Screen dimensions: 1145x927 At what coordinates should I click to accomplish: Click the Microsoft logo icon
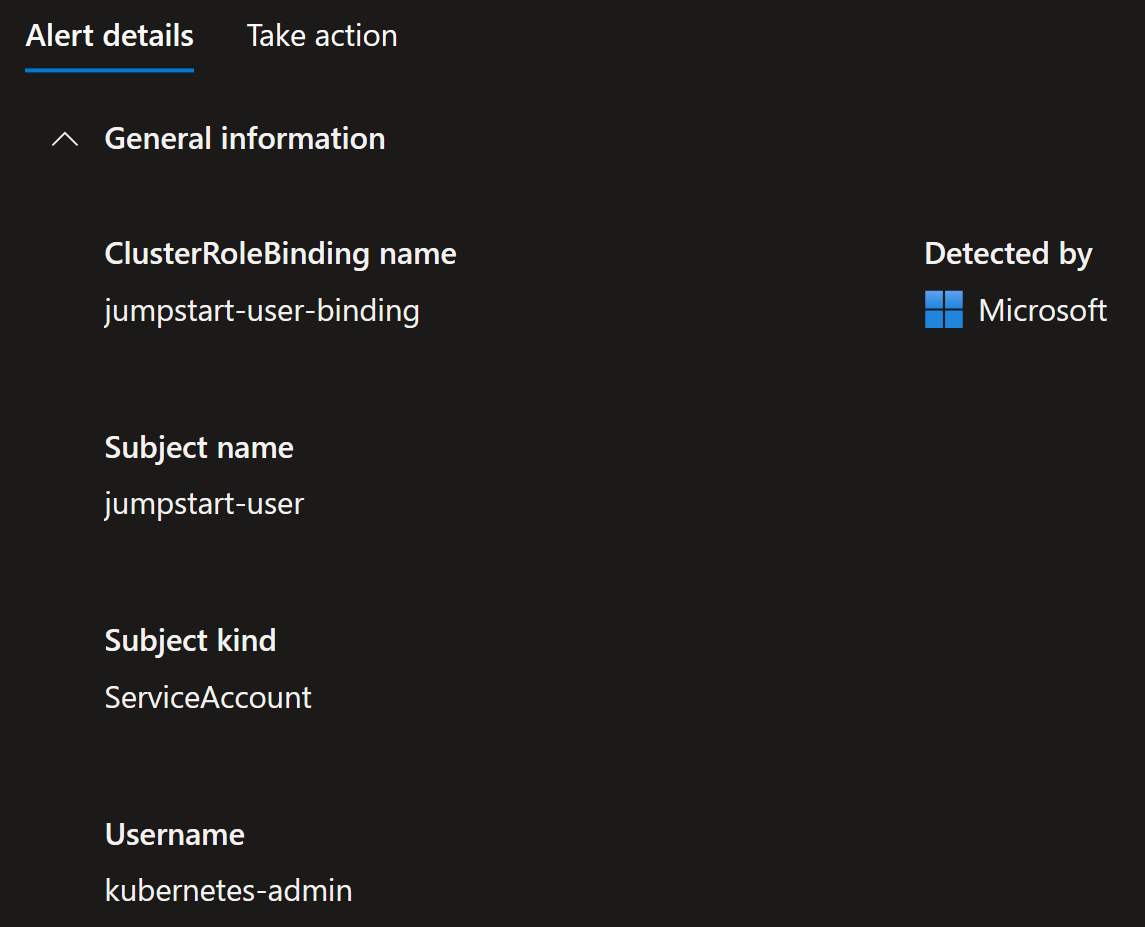[x=943, y=309]
